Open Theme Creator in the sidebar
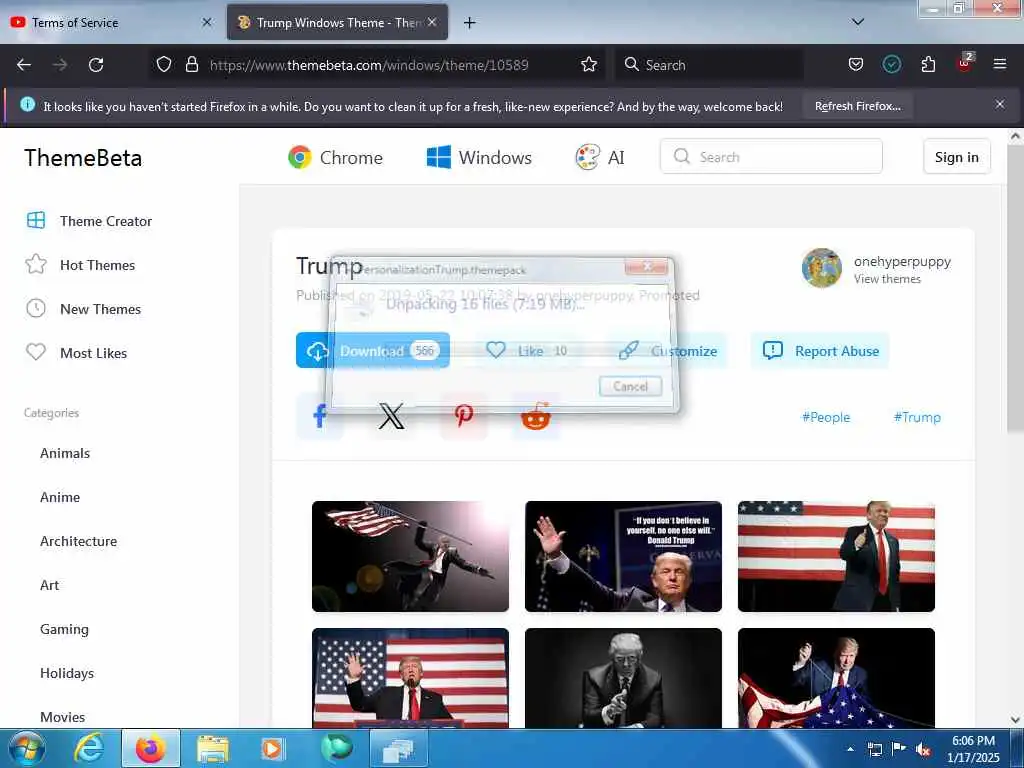Screen dimensions: 1024x768 [89, 221]
